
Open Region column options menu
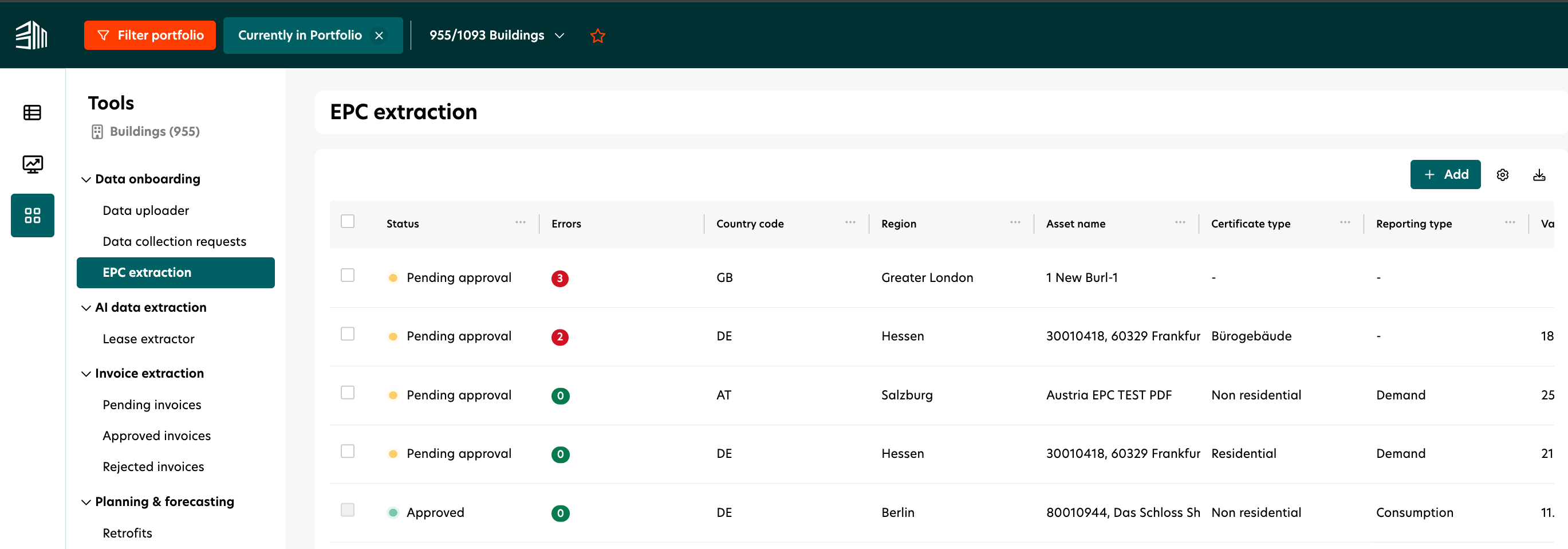coord(1015,222)
